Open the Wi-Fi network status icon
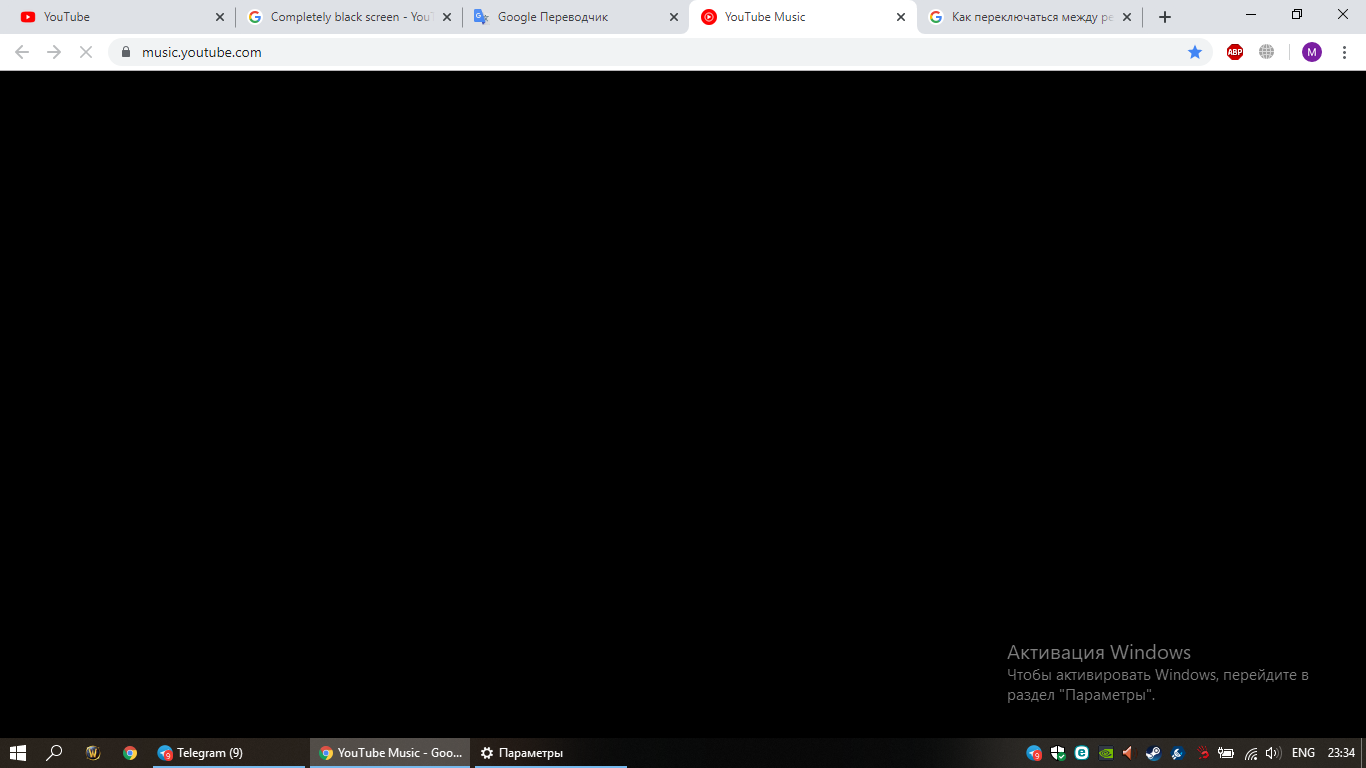Image resolution: width=1366 pixels, height=768 pixels. pyautogui.click(x=1252, y=753)
